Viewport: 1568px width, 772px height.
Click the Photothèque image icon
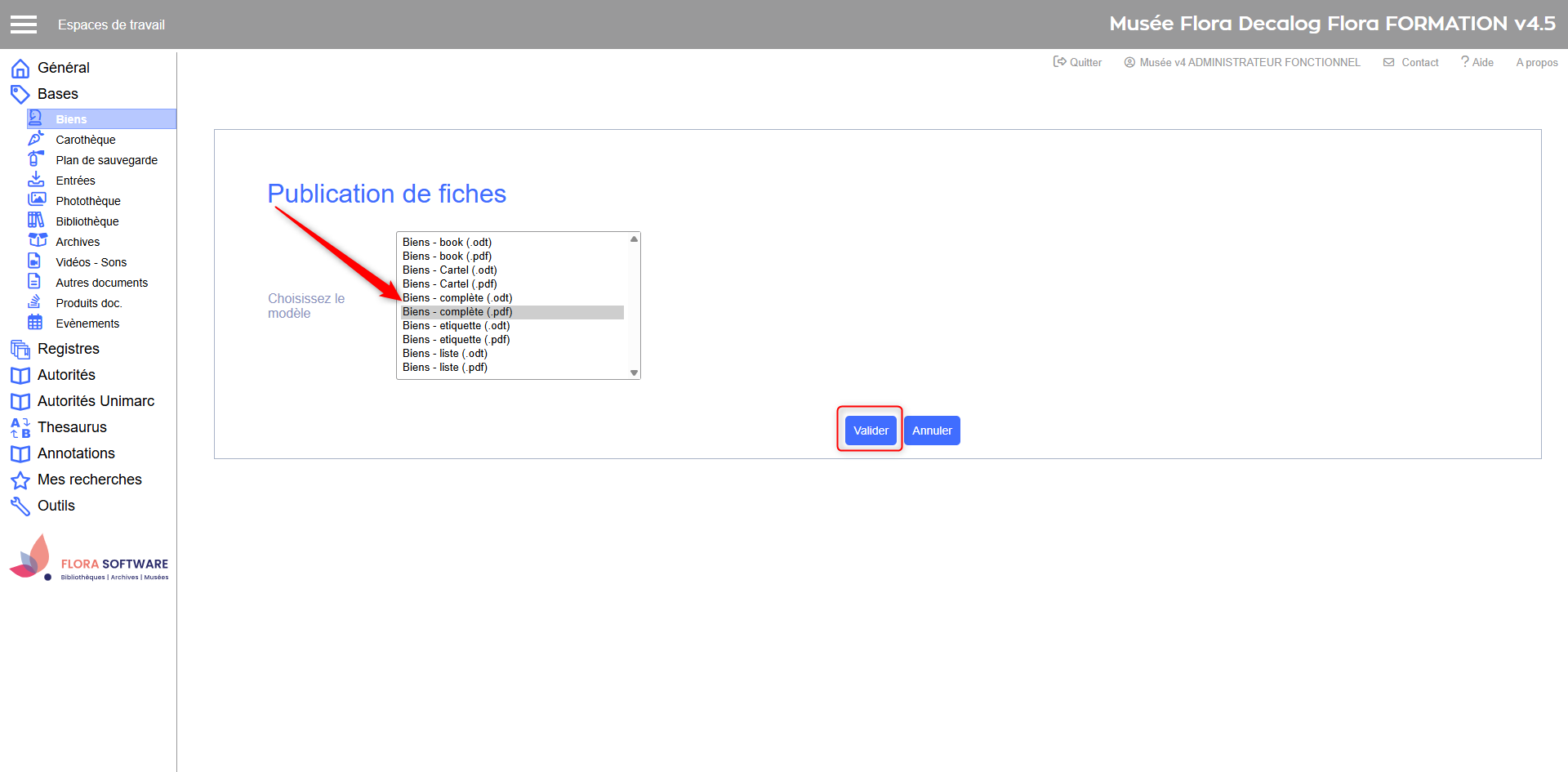coord(36,200)
